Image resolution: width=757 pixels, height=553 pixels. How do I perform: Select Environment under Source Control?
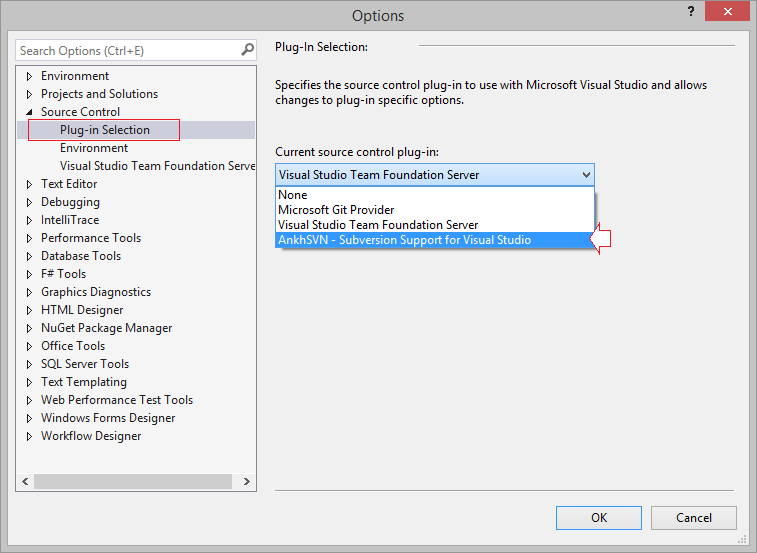[94, 148]
